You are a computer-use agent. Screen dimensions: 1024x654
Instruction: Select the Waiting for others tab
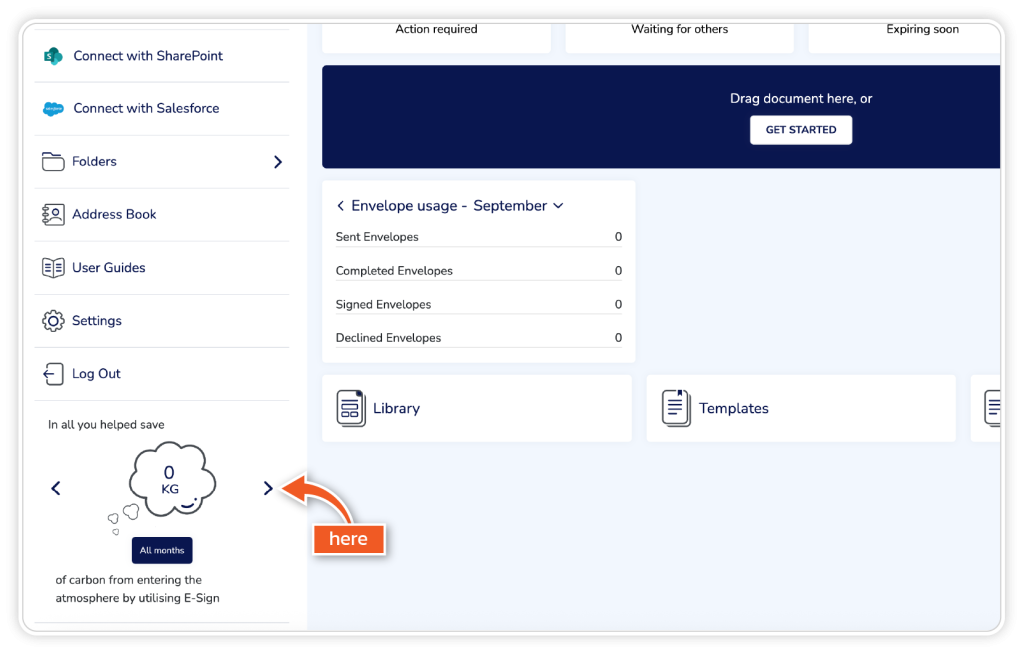tap(679, 31)
